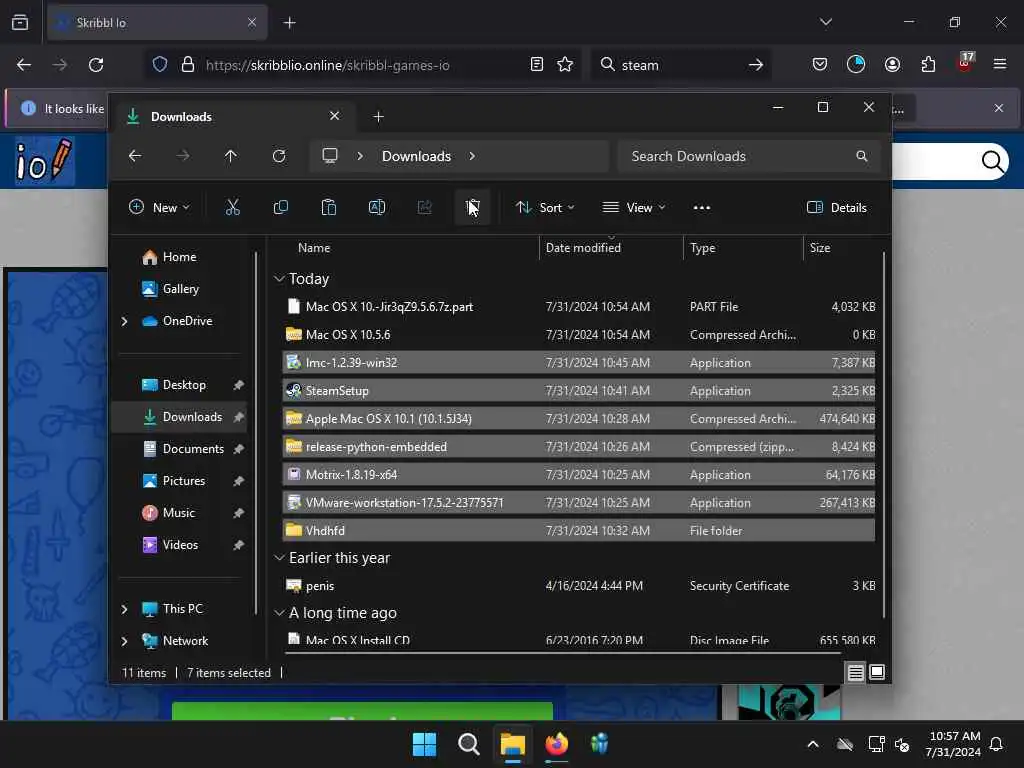Open Firefox hamburger application menu
This screenshot has width=1024, height=768.
[x=1000, y=64]
